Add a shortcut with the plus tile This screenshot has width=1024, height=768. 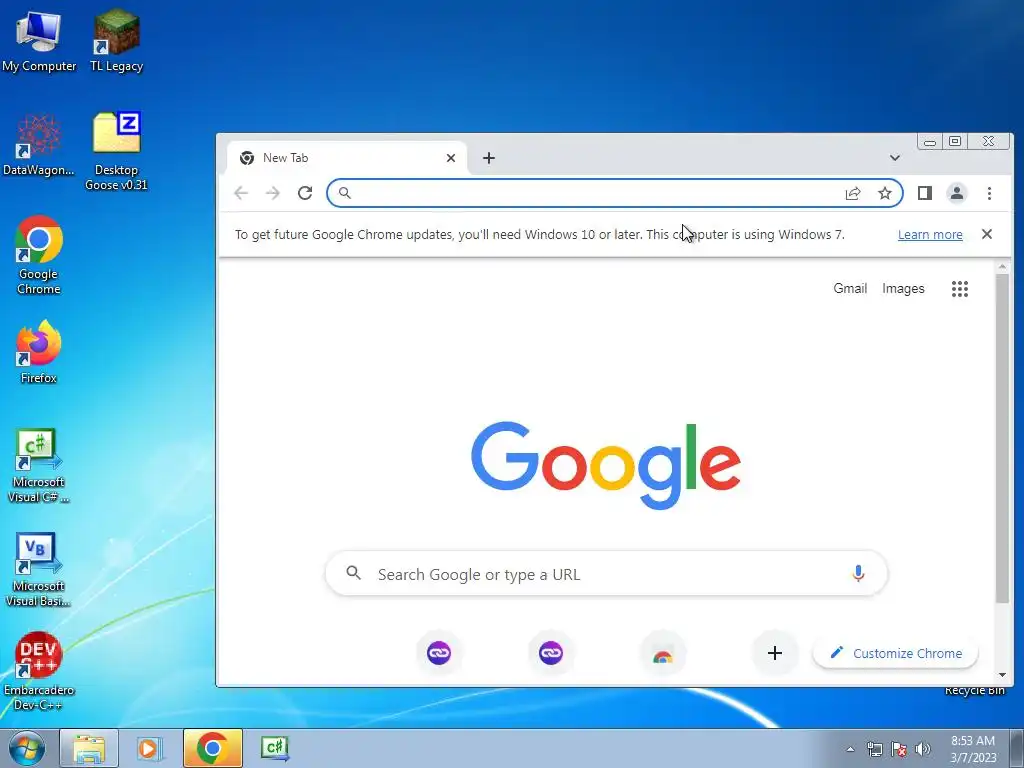click(x=775, y=652)
